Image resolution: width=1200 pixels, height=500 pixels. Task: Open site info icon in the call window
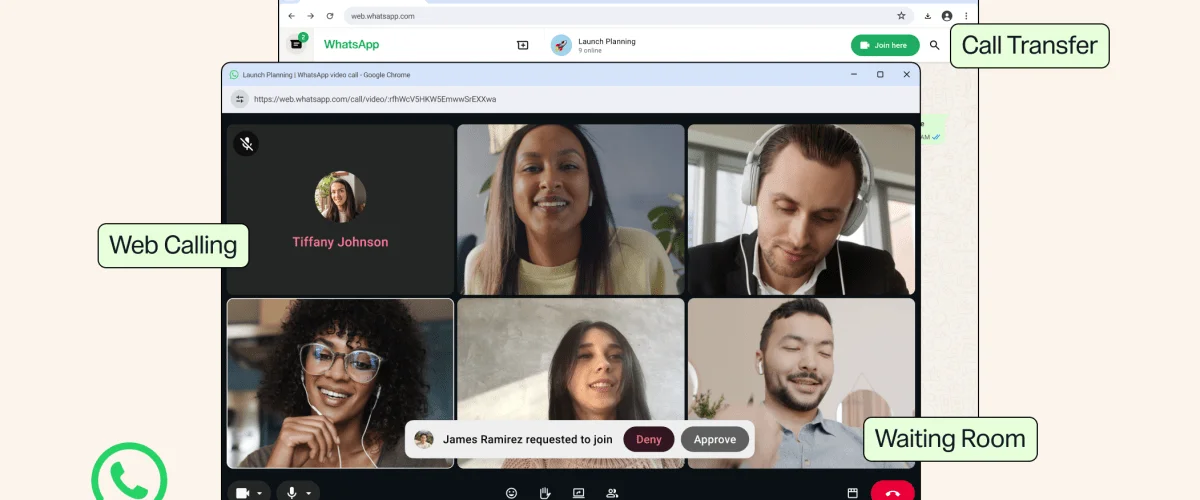[x=239, y=99]
